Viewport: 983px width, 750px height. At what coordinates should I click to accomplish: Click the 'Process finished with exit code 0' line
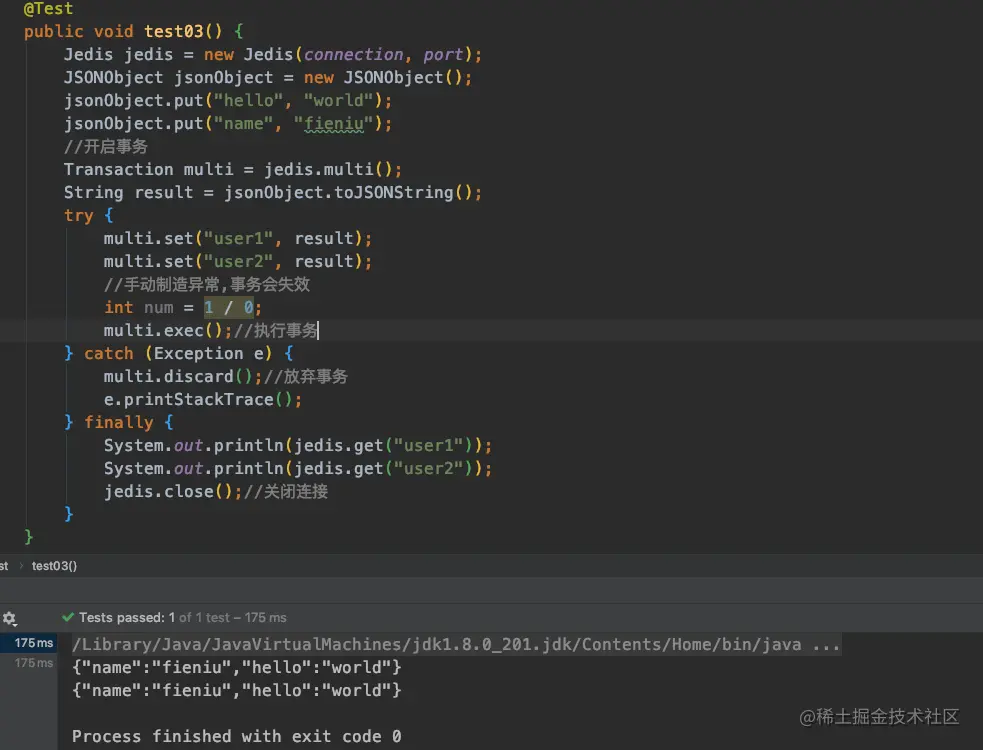click(x=236, y=736)
